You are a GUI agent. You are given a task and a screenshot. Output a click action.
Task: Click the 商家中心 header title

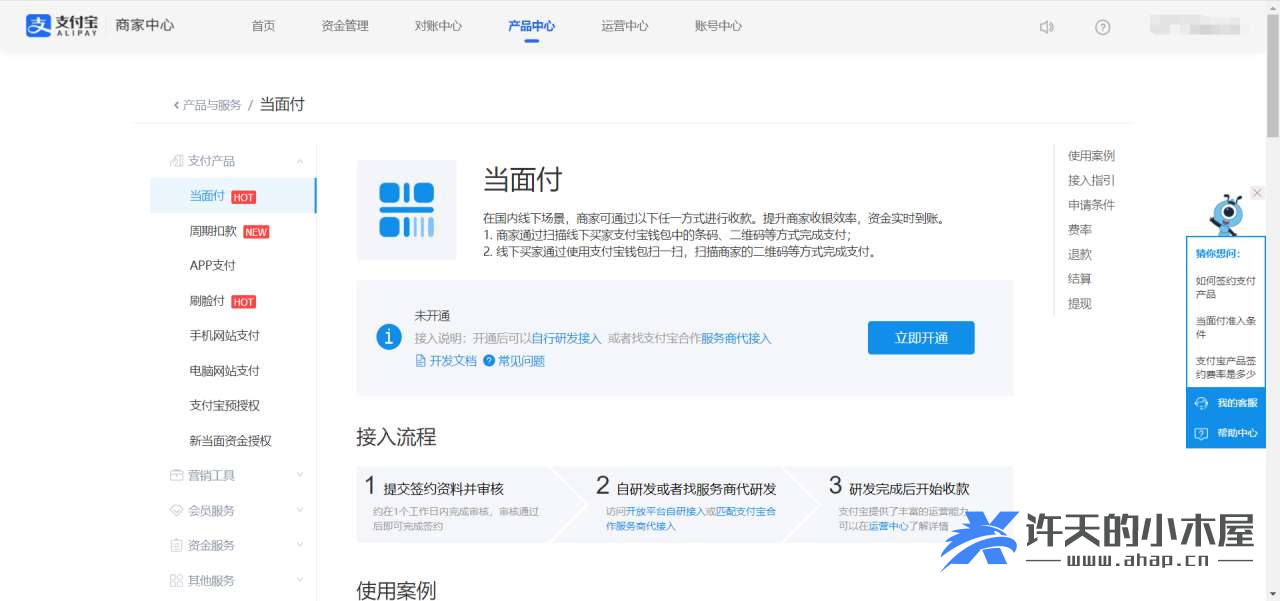pyautogui.click(x=145, y=26)
